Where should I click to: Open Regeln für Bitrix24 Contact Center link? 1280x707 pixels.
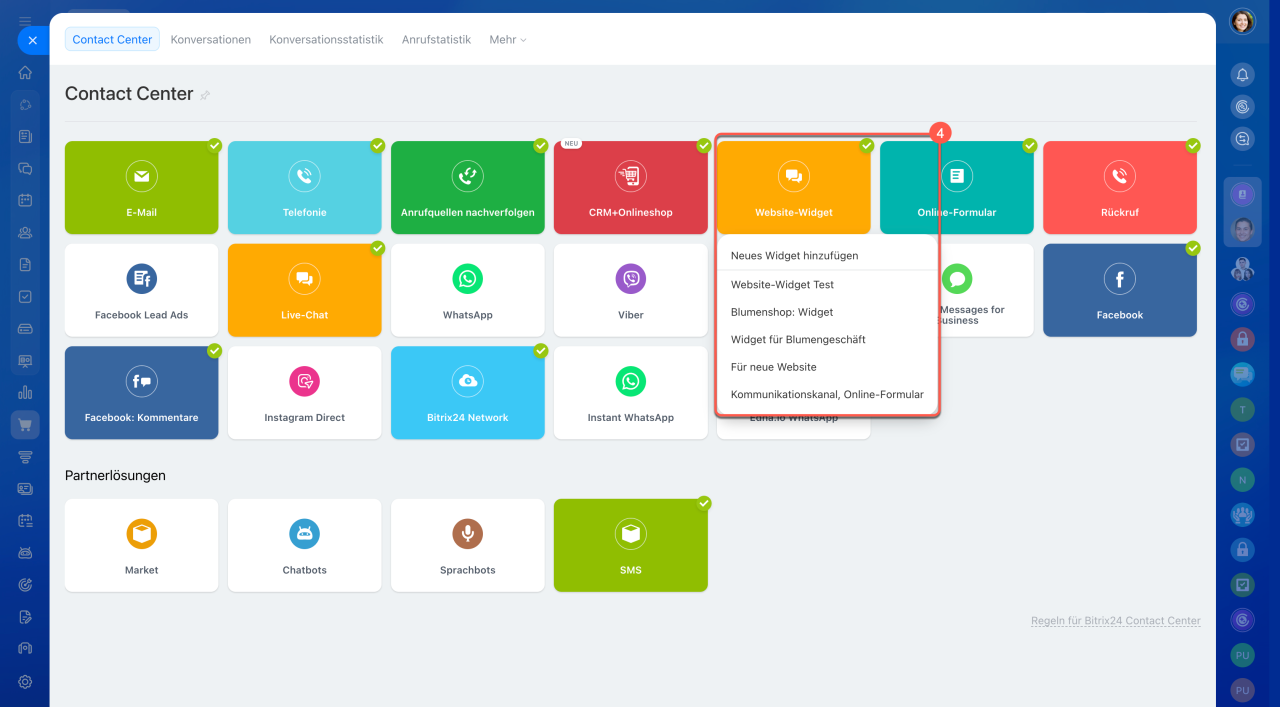click(x=1116, y=621)
